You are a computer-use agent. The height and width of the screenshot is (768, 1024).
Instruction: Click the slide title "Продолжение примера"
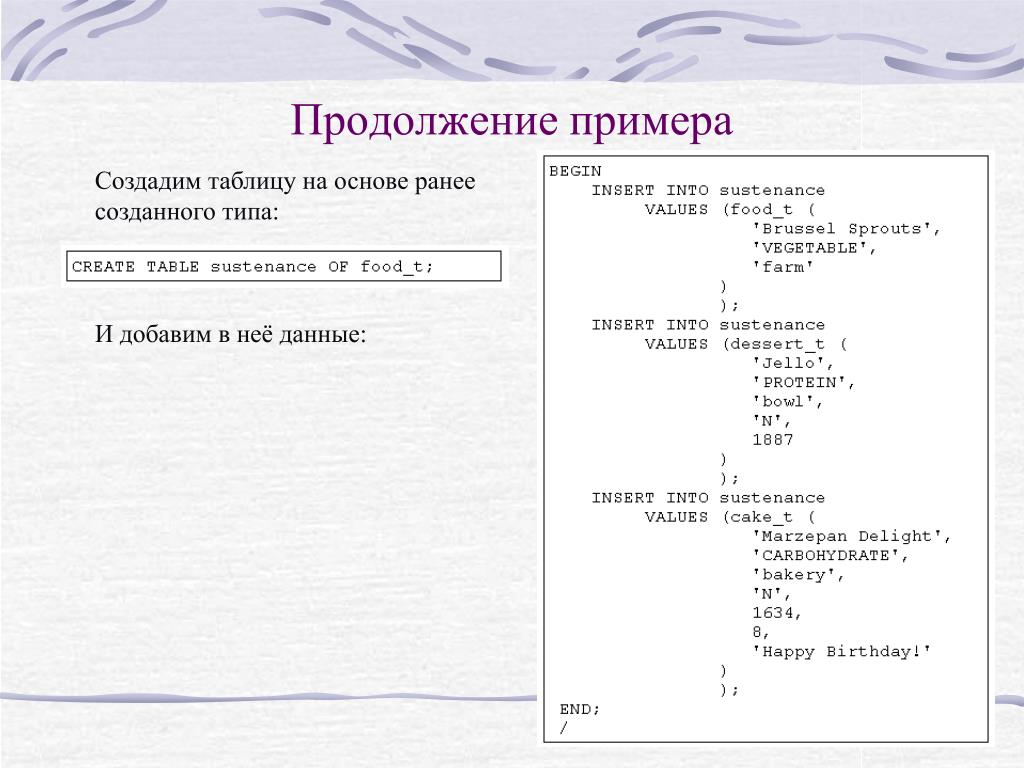[x=511, y=121]
